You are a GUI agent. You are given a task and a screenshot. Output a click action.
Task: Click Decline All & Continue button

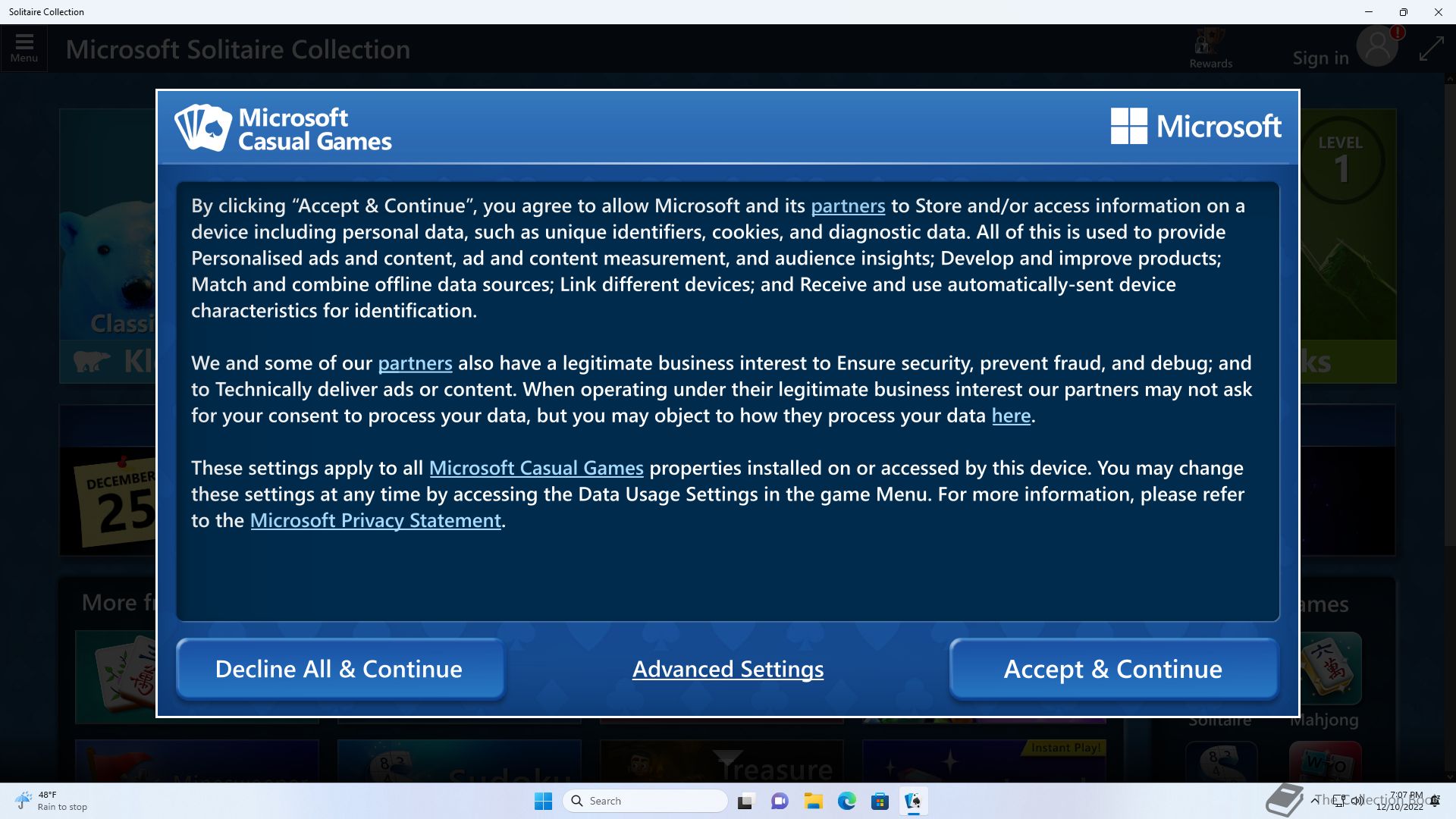340,669
